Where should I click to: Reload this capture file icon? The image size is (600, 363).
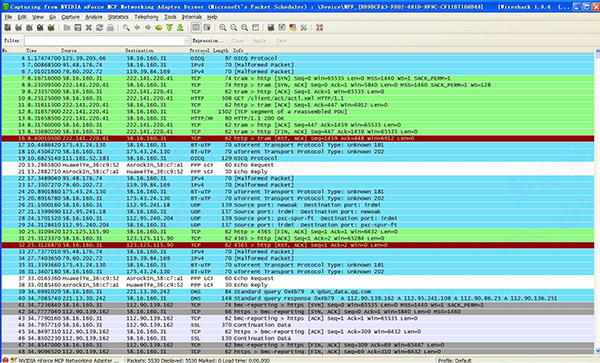tap(99, 28)
